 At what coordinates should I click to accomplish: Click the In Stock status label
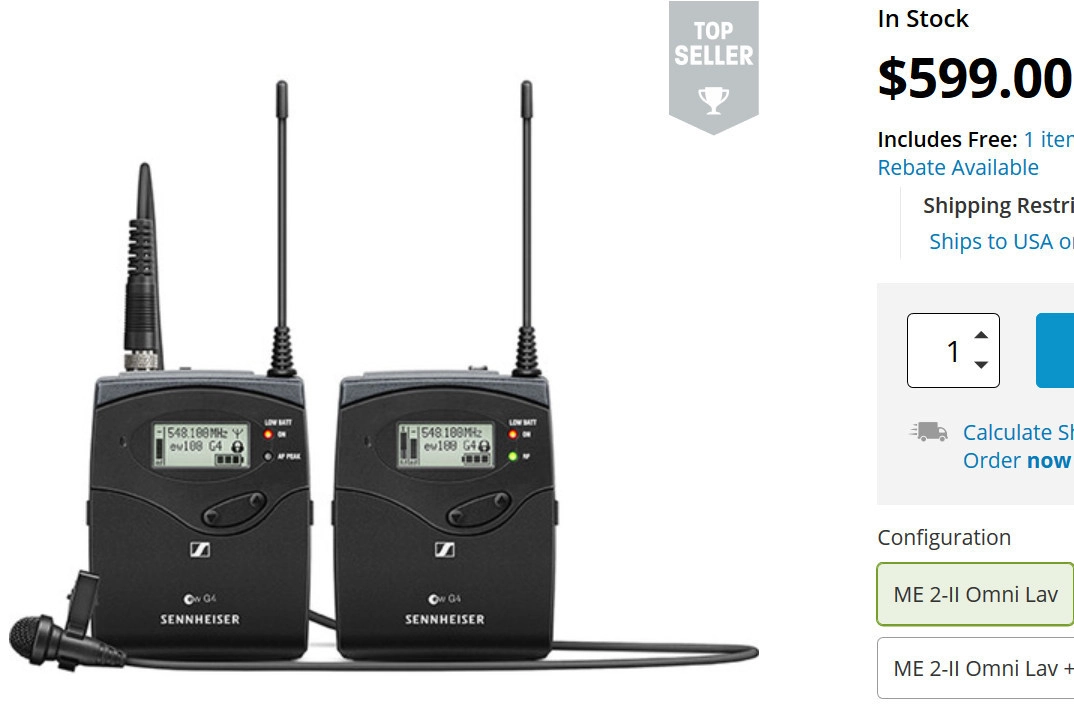(923, 18)
